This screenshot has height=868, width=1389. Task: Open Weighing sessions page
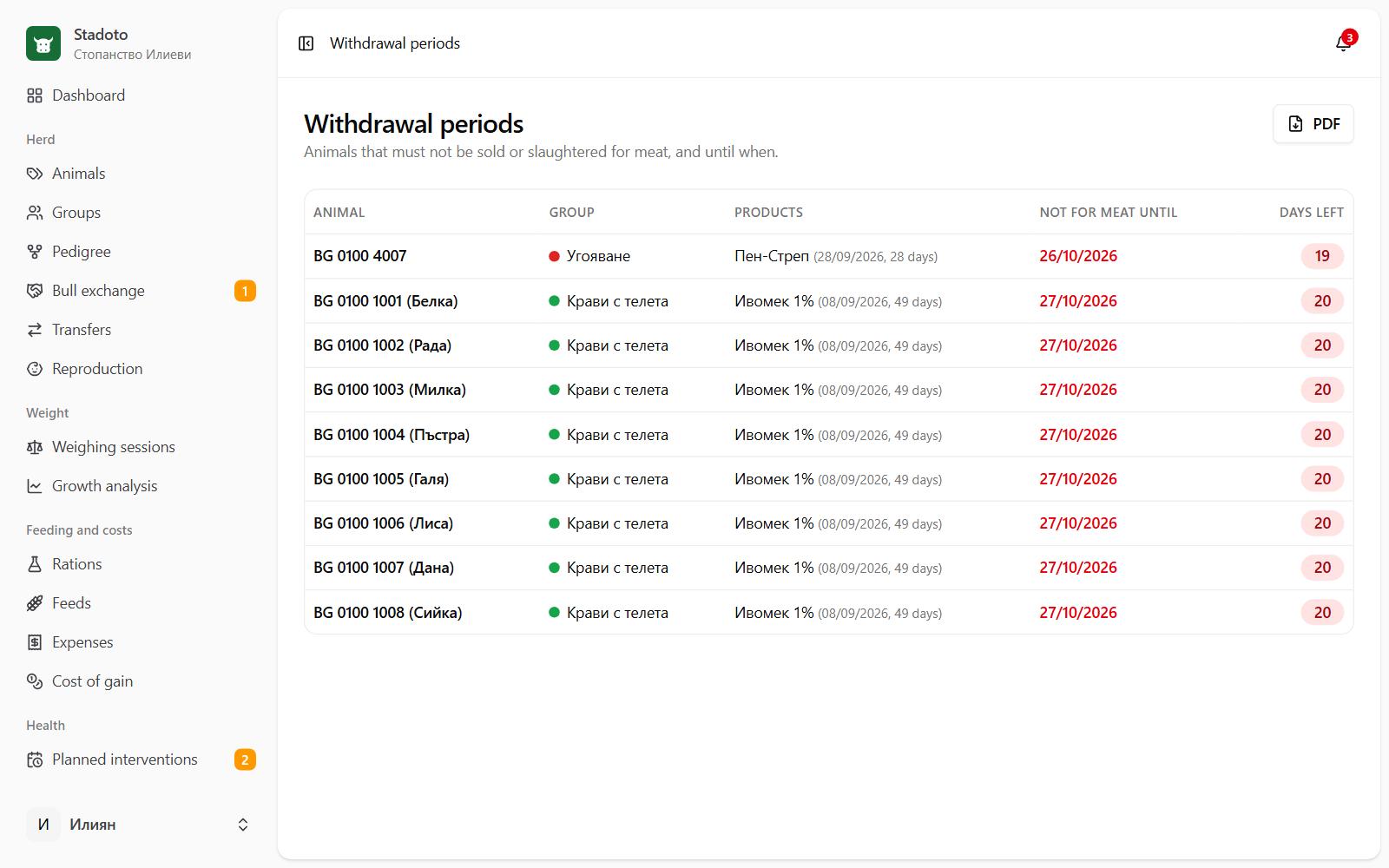coord(139,447)
